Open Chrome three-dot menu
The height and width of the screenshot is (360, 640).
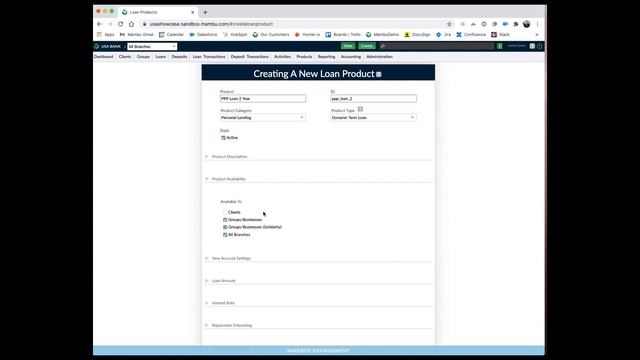(538, 24)
